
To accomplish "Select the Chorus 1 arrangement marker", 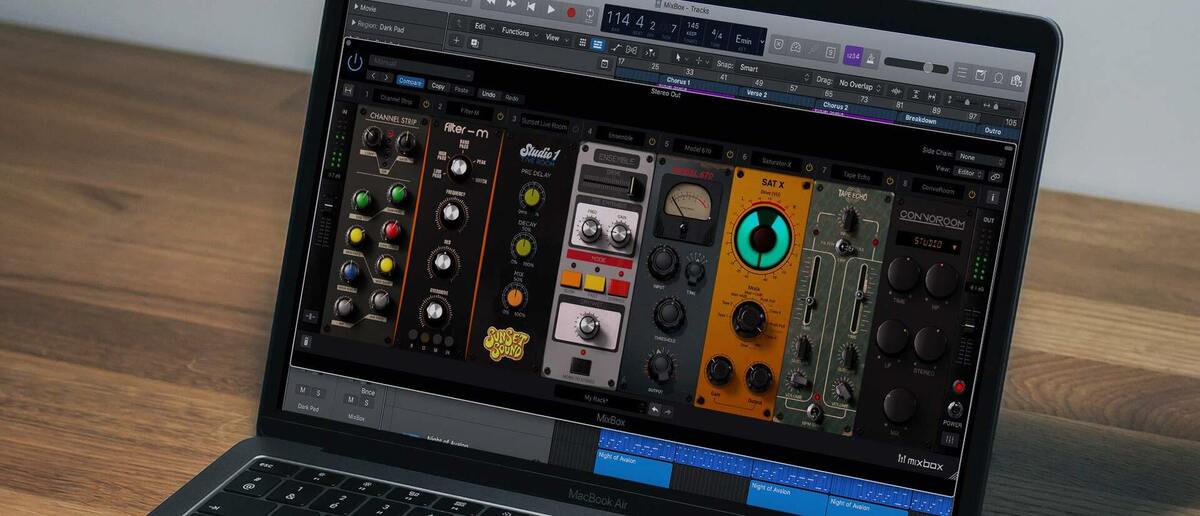I will pyautogui.click(x=677, y=82).
